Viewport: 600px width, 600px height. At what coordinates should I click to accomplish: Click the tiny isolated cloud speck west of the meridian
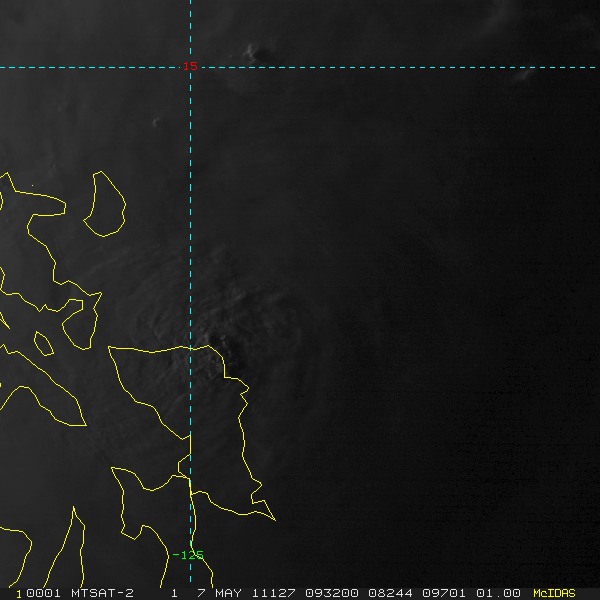(x=156, y=122)
